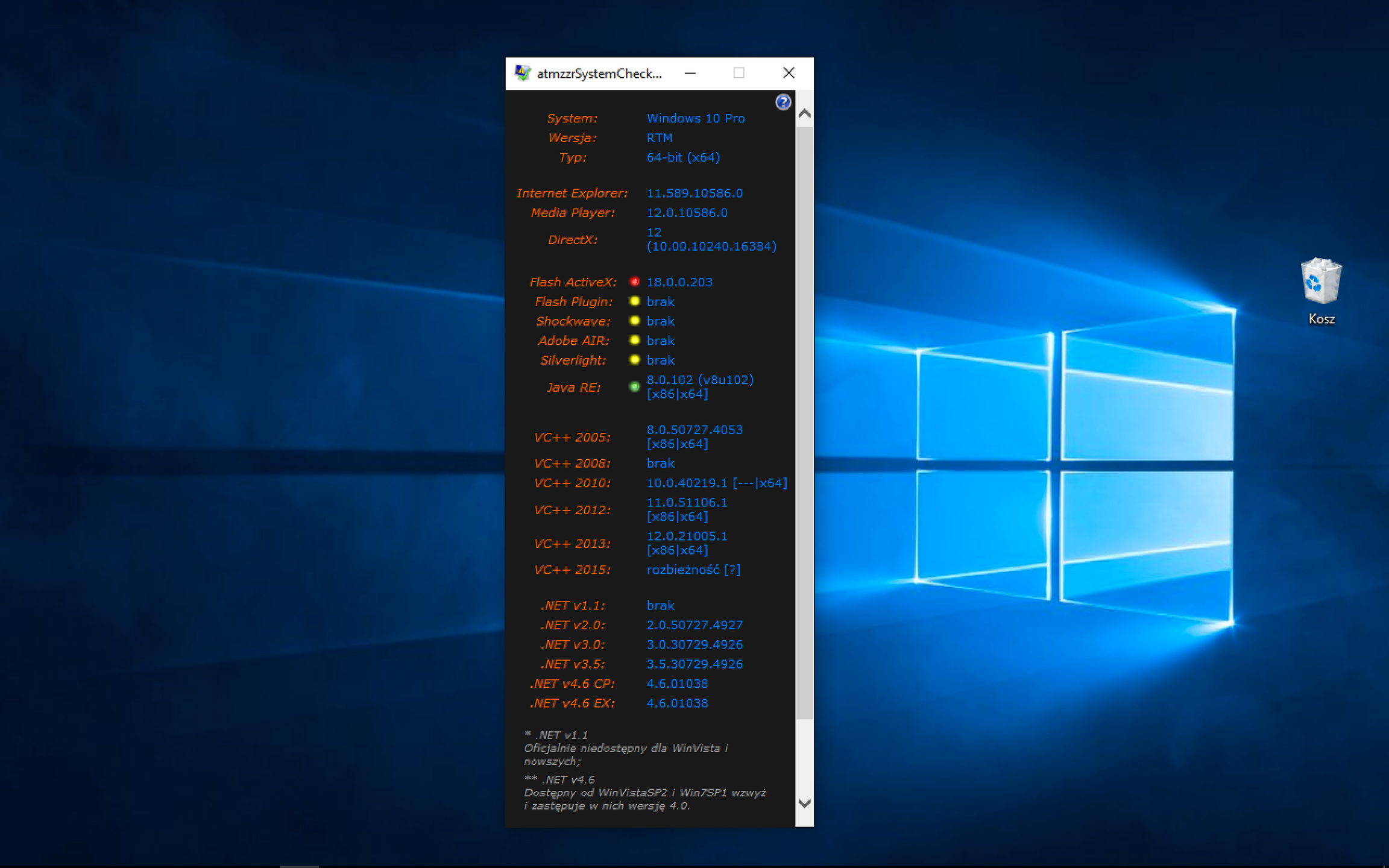The width and height of the screenshot is (1389, 868).
Task: Click the 'Wersja:' label
Action: pyautogui.click(x=572, y=138)
